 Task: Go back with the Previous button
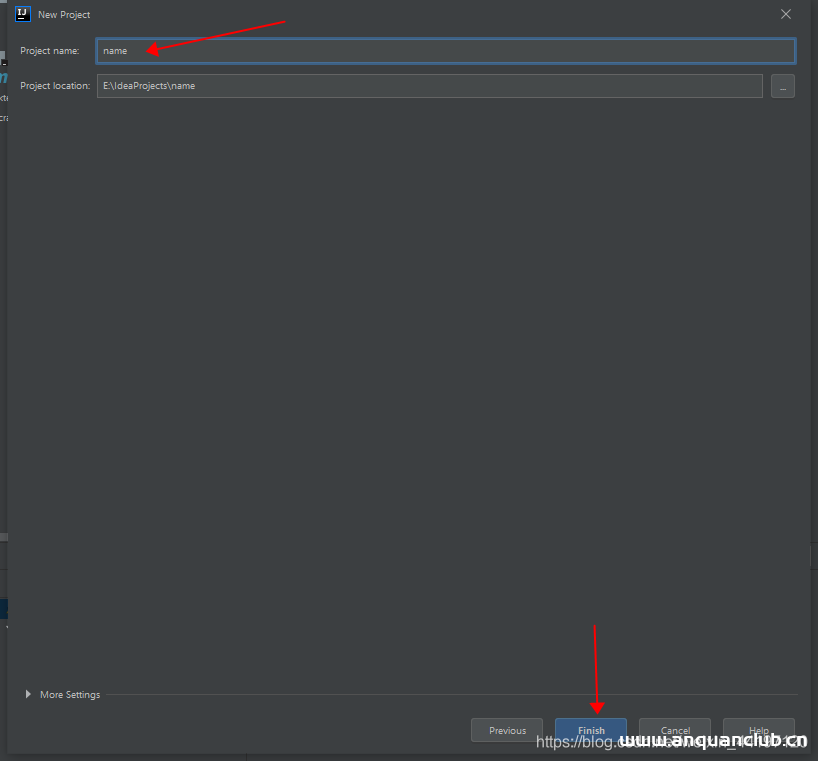point(507,731)
